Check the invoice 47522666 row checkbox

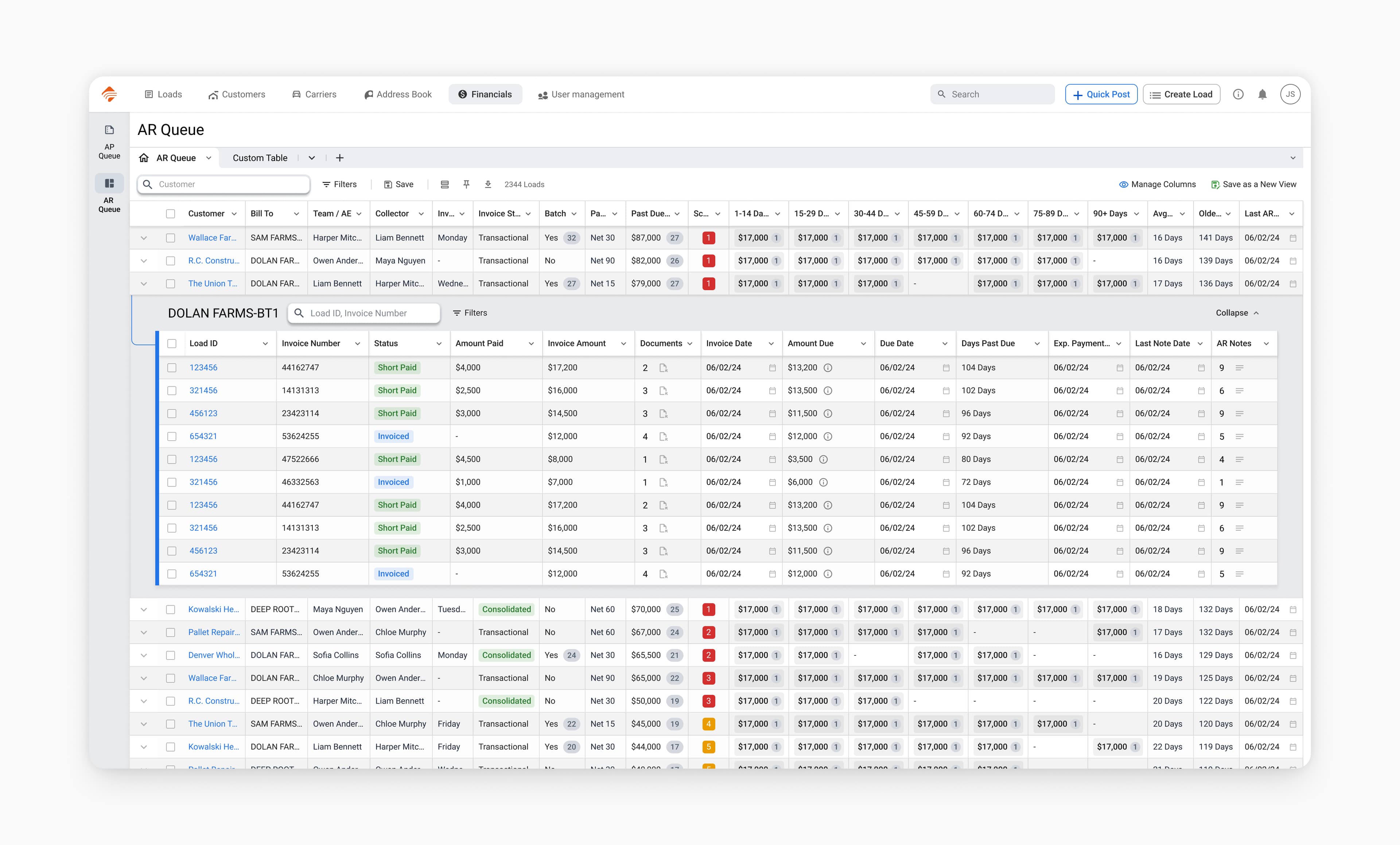(x=172, y=459)
